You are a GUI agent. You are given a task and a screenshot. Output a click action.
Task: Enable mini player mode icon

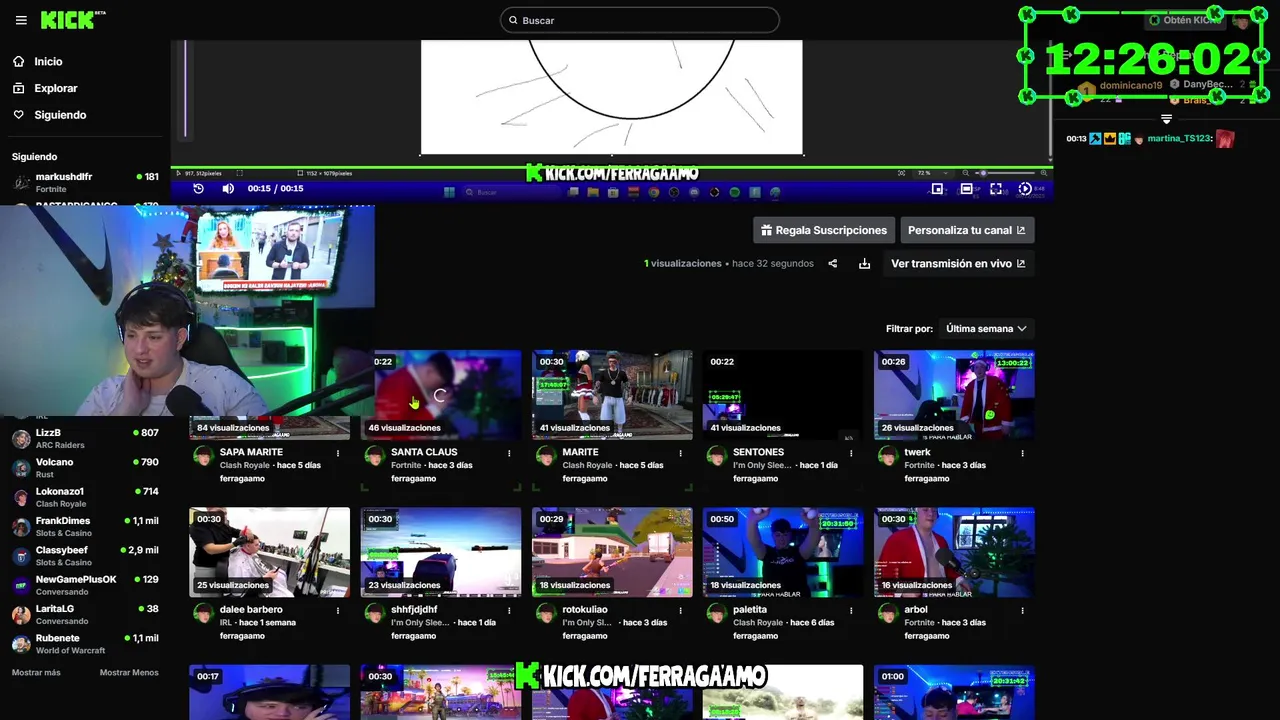tap(937, 188)
